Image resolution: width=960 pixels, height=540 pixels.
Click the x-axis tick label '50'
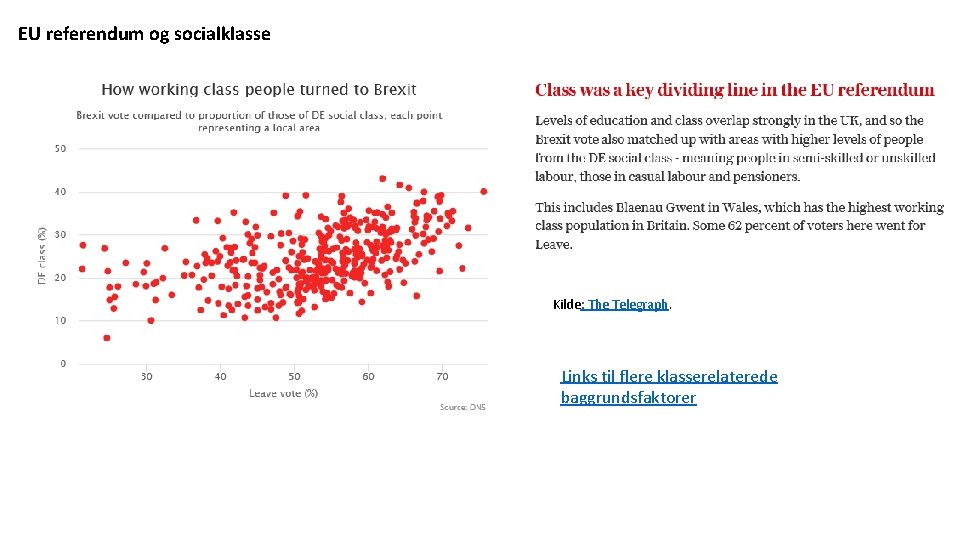coord(294,377)
